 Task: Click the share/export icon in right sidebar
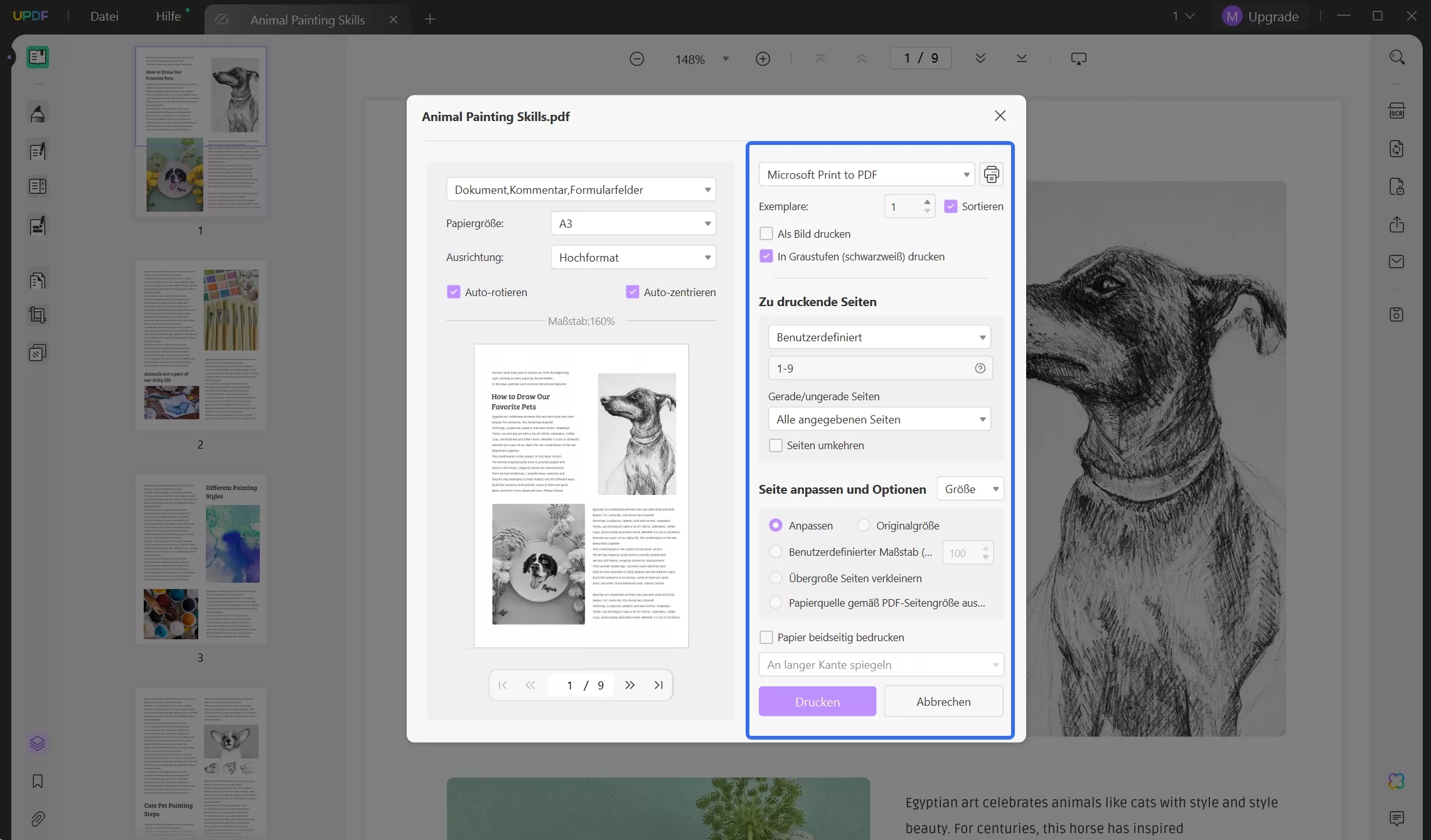1396,225
